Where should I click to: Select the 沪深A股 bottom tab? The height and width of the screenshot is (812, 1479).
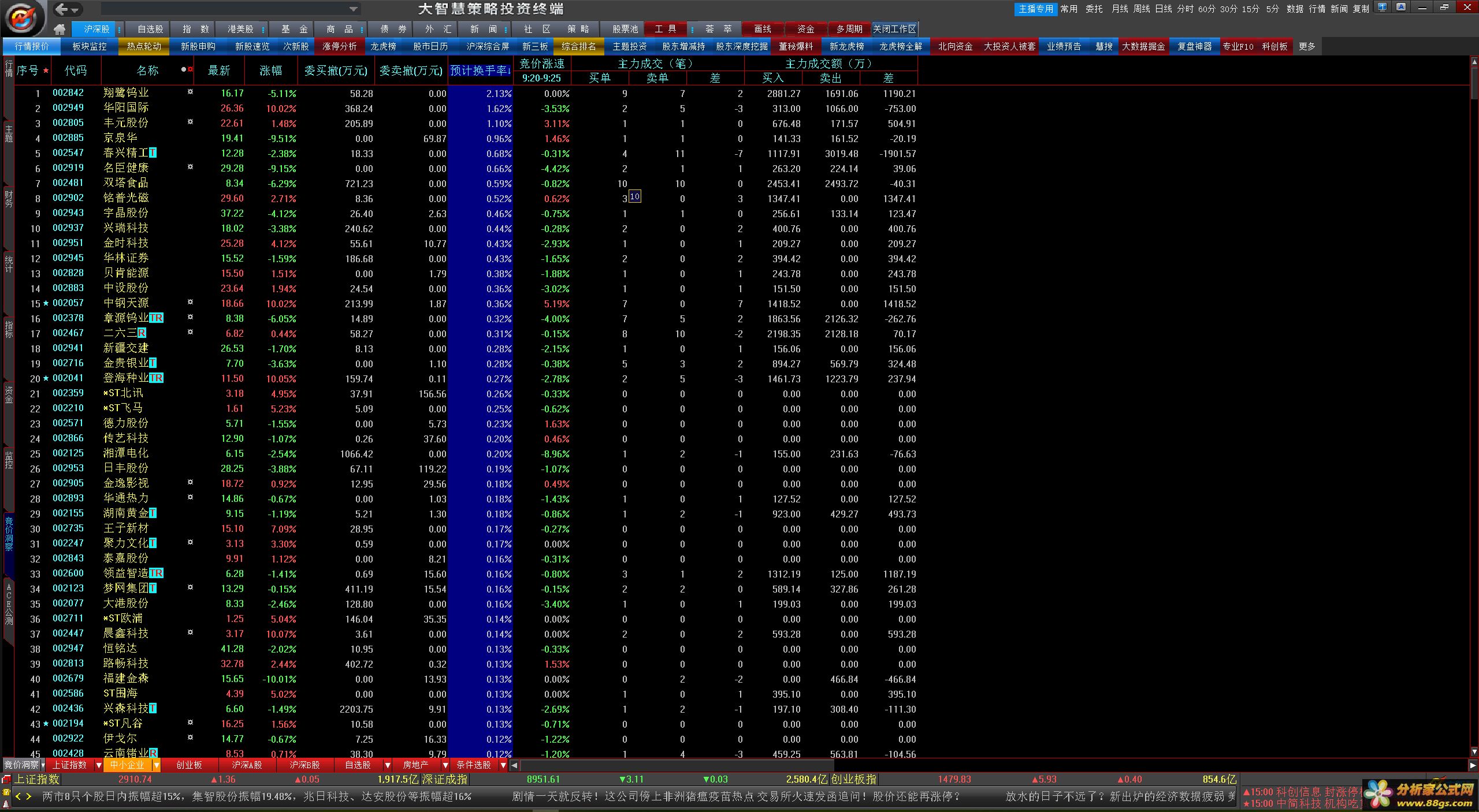(247, 765)
